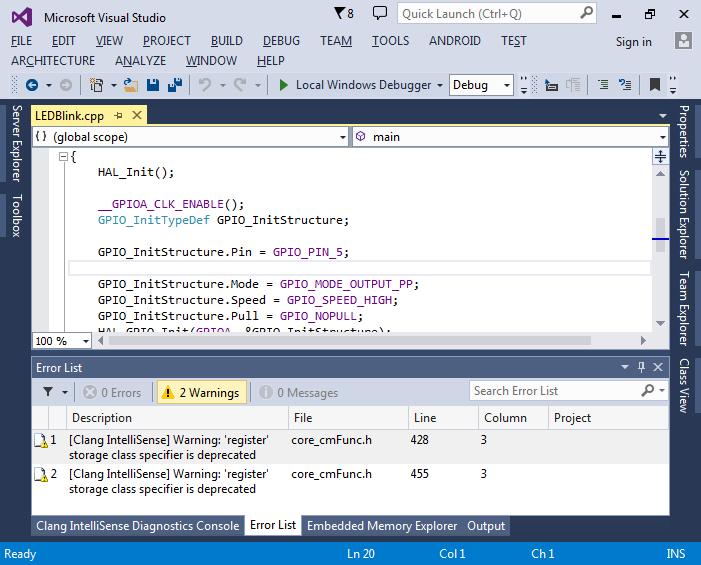Sort by the Description column header

(102, 418)
